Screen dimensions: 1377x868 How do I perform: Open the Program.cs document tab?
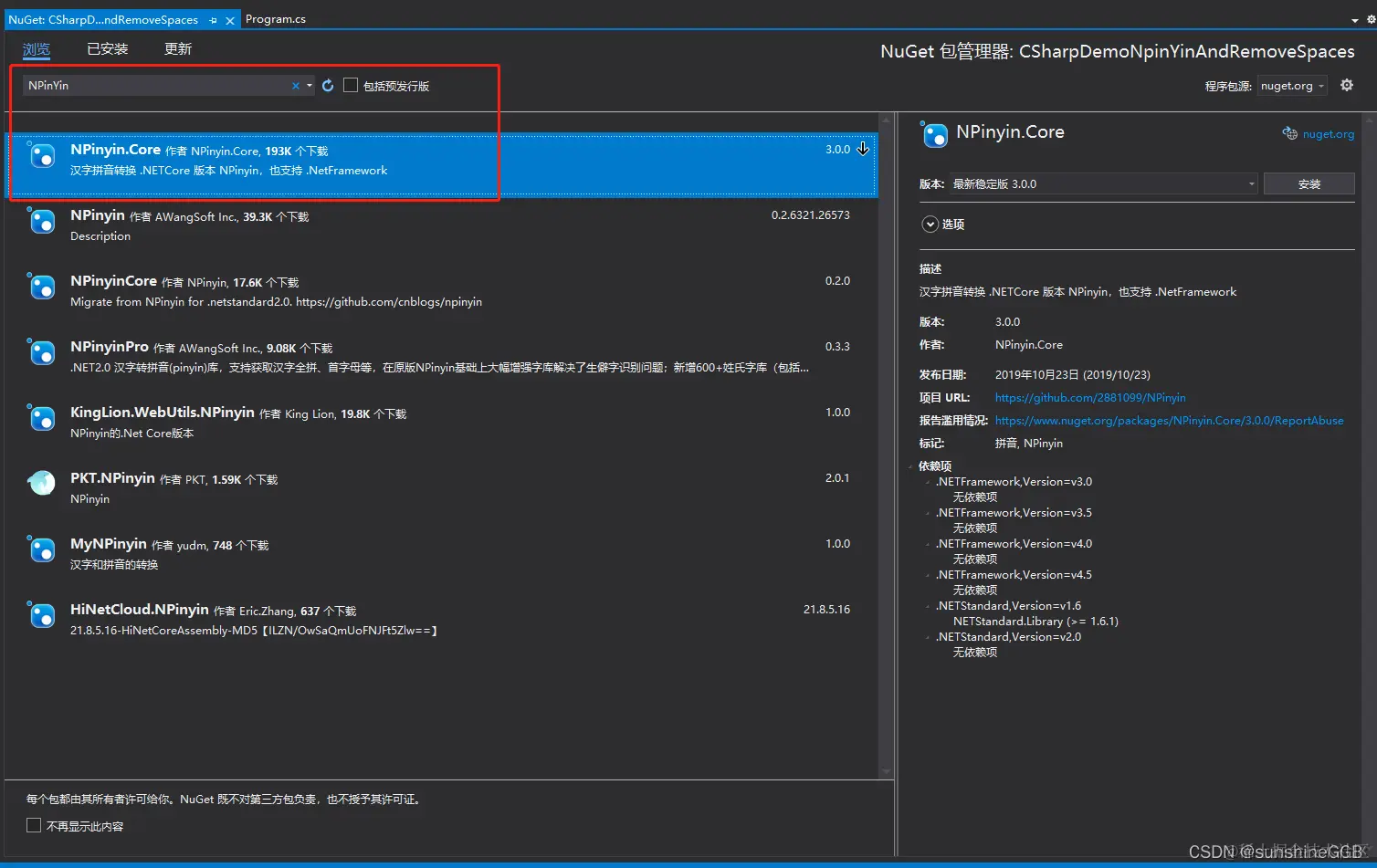click(x=276, y=19)
